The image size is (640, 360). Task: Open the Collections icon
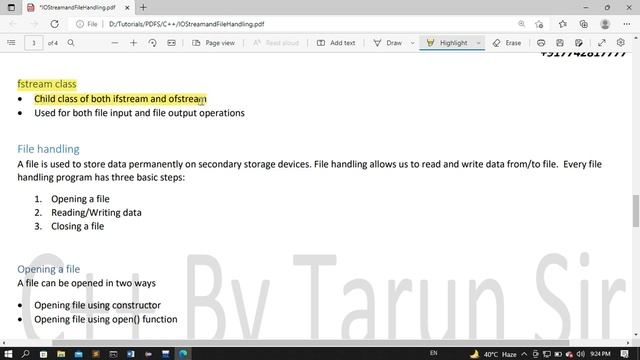pos(584,24)
